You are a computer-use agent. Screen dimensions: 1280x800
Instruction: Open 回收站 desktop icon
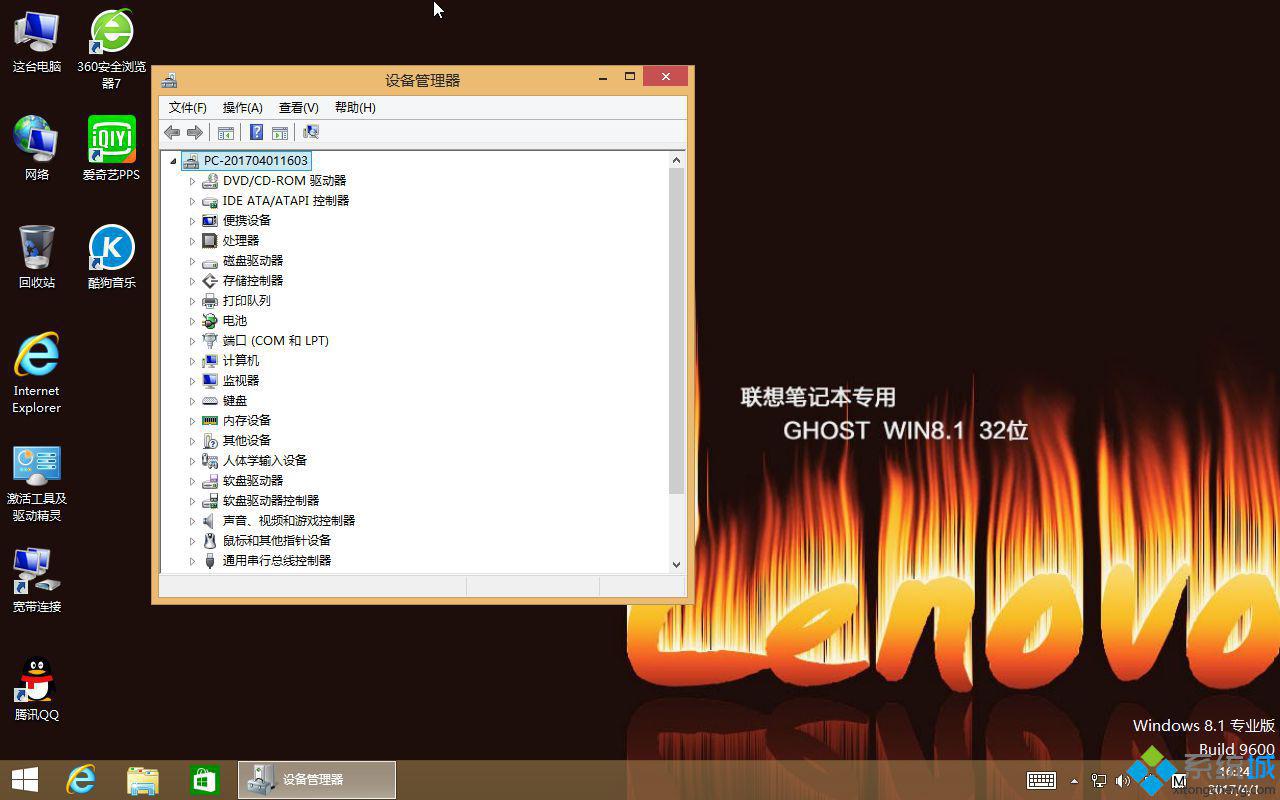(37, 256)
